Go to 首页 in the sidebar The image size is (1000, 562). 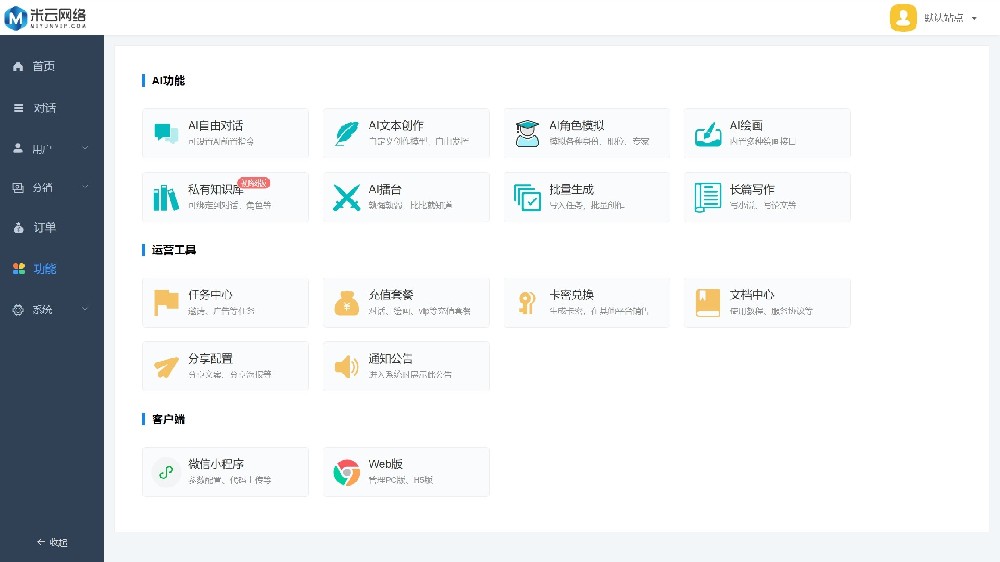pos(43,66)
